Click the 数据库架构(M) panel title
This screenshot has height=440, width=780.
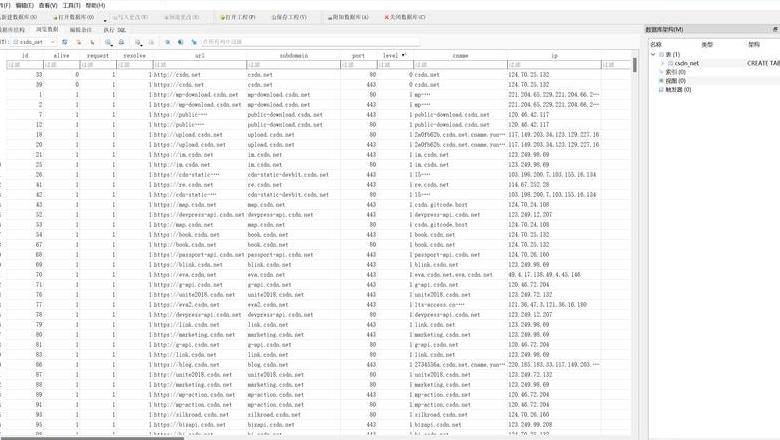tap(664, 29)
